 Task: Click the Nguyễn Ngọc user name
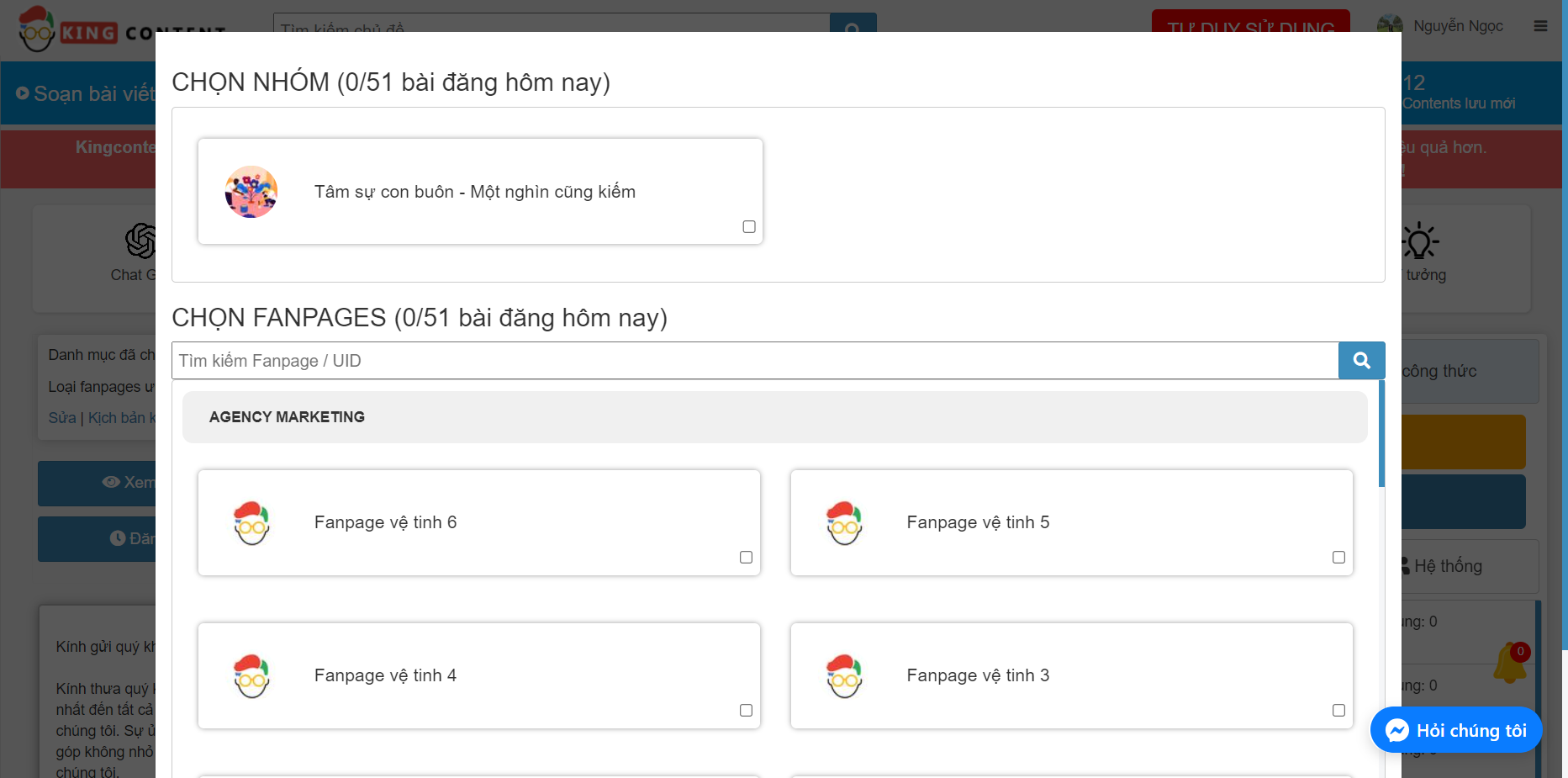1458,26
